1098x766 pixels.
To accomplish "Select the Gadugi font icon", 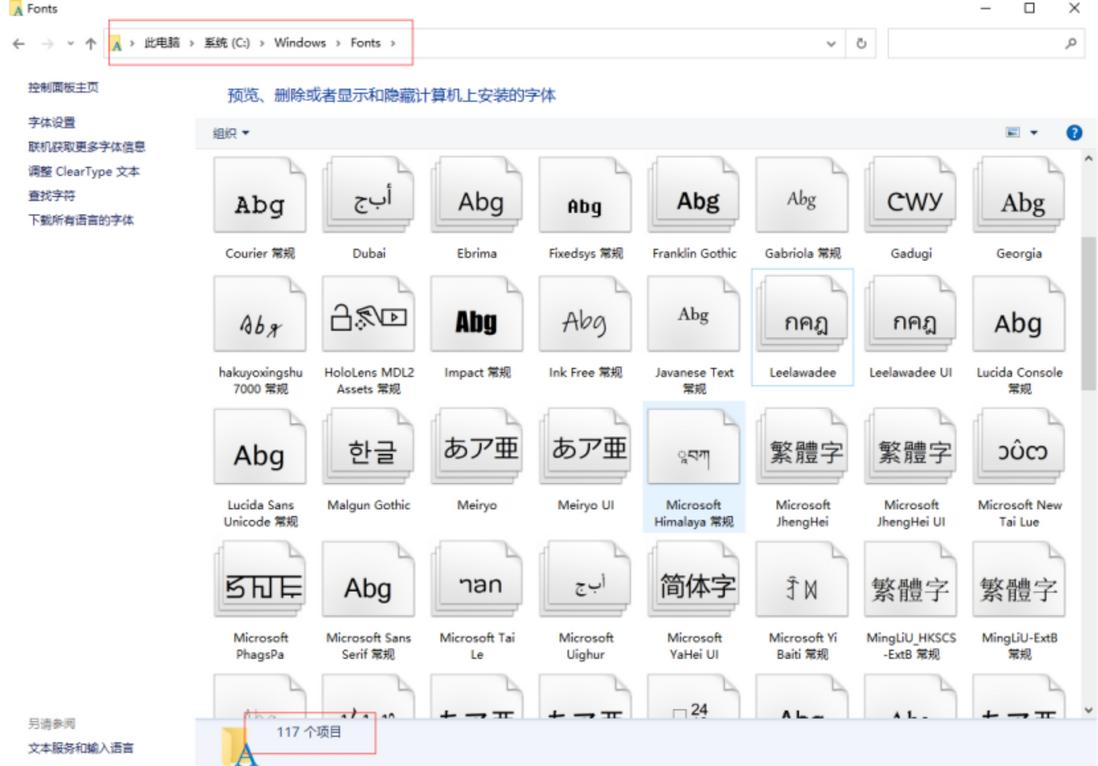I will [x=911, y=195].
